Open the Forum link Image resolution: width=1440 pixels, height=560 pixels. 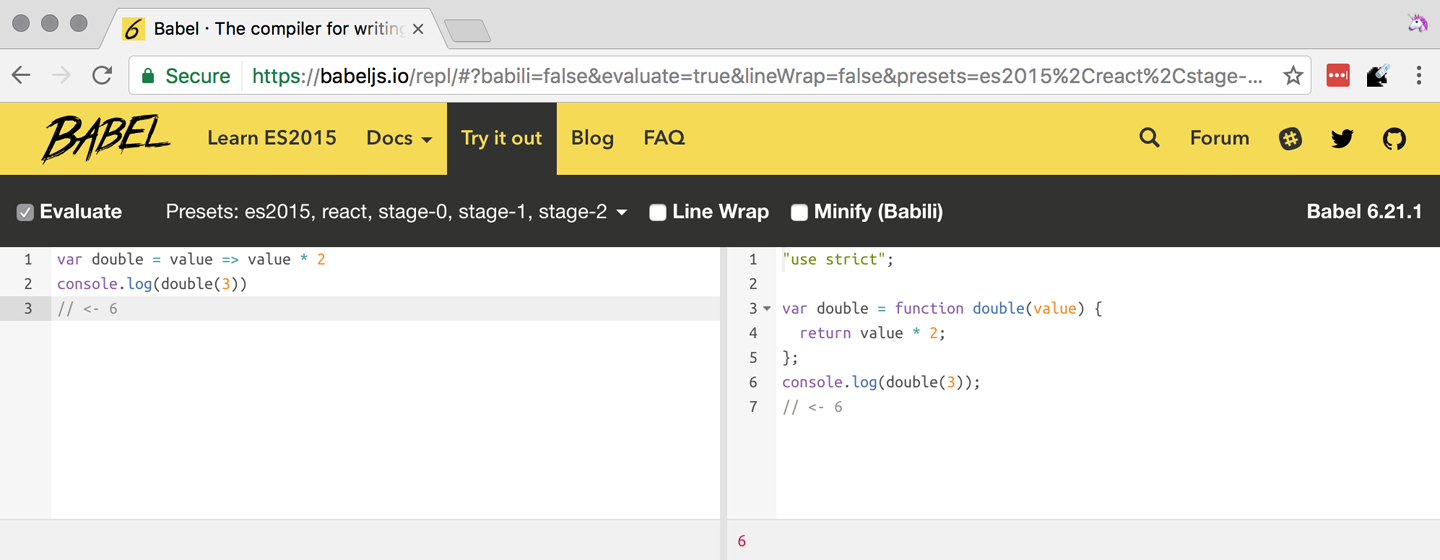coord(1219,138)
